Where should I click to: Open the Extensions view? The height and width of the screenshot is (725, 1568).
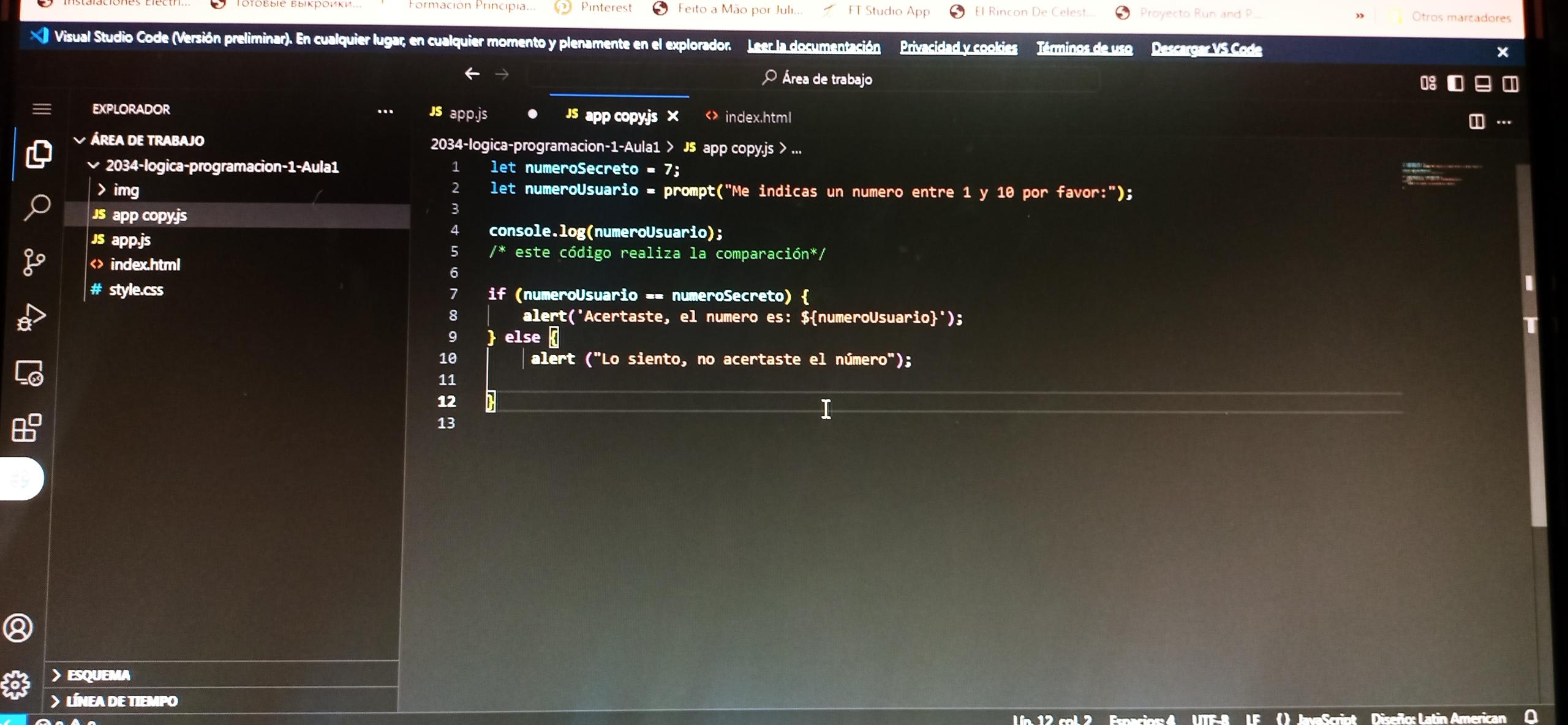(26, 427)
